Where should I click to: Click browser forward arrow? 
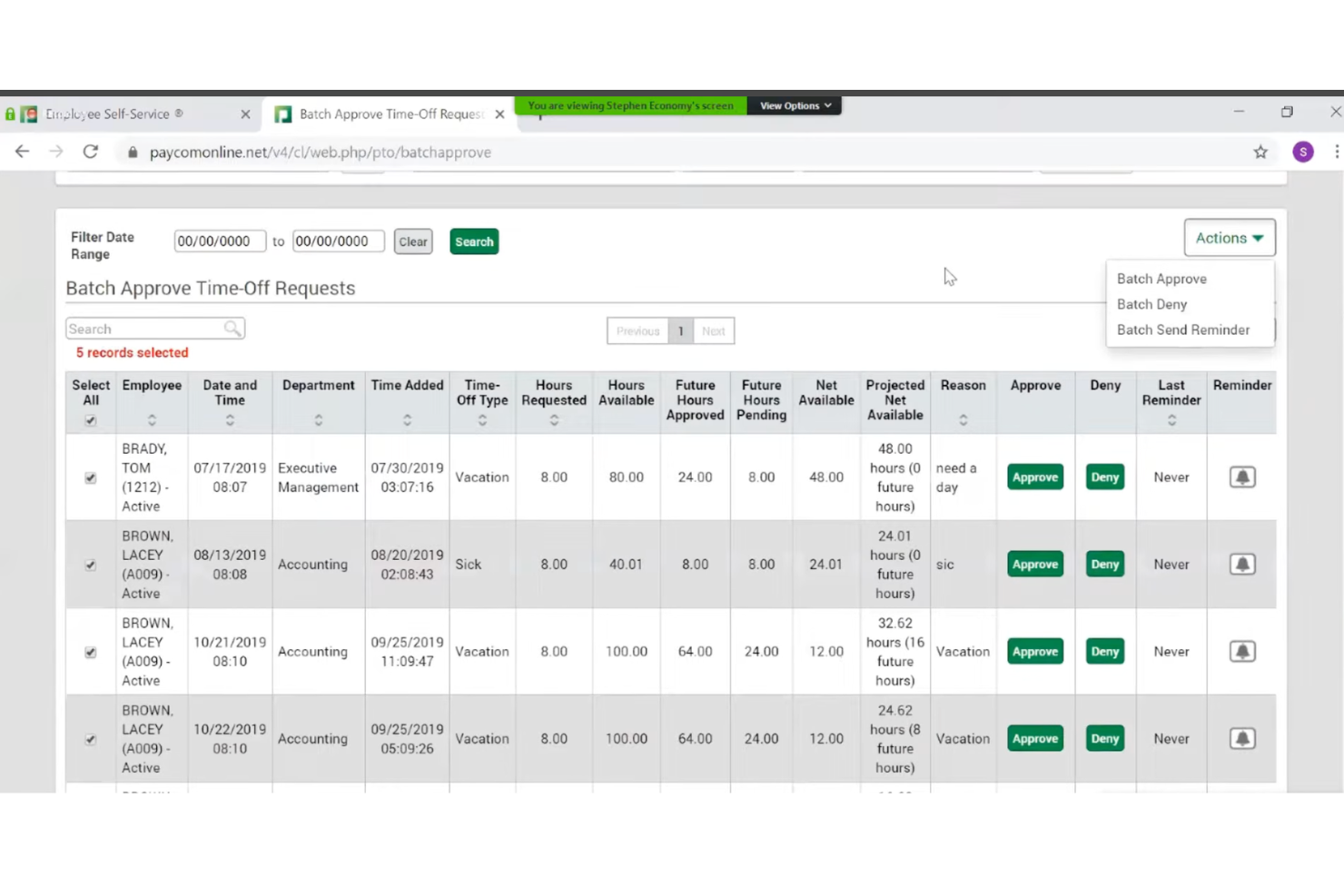coord(56,152)
